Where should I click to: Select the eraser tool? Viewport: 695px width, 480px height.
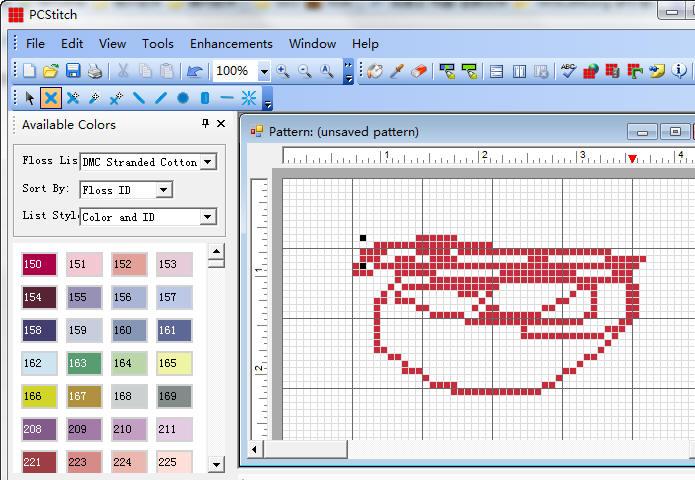coord(418,71)
